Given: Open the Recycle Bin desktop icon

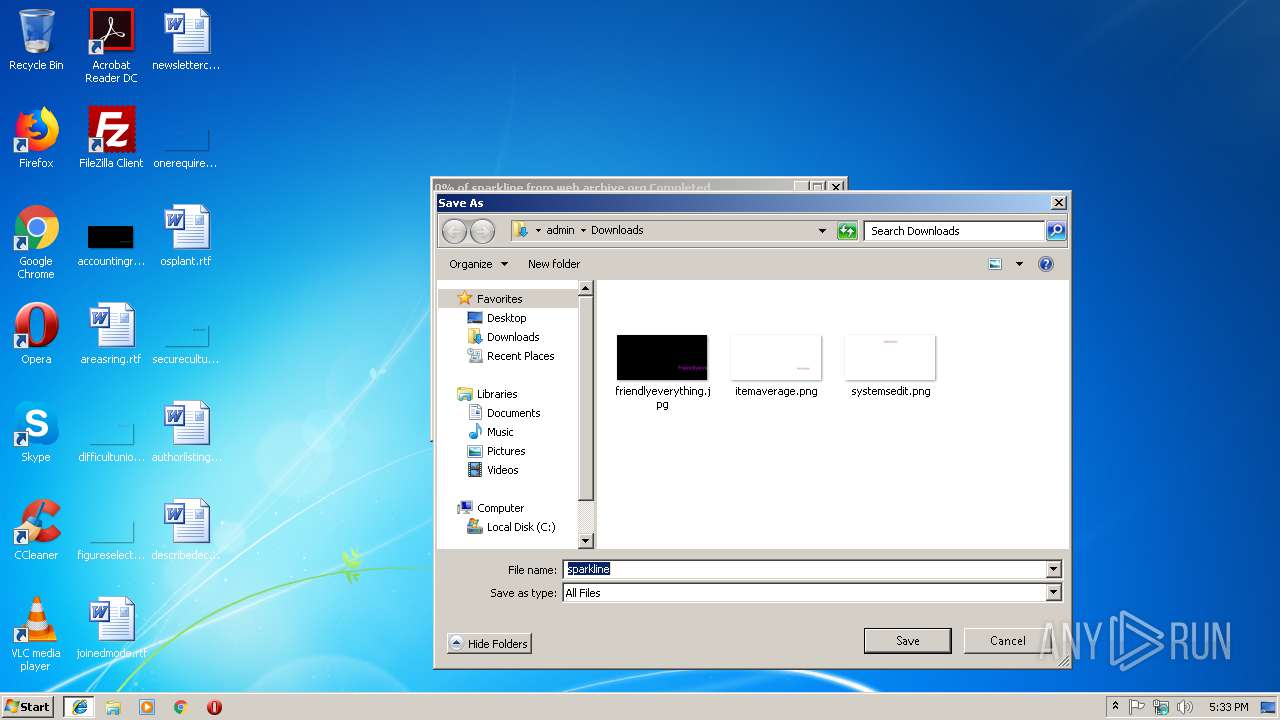Looking at the screenshot, I should tap(36, 41).
